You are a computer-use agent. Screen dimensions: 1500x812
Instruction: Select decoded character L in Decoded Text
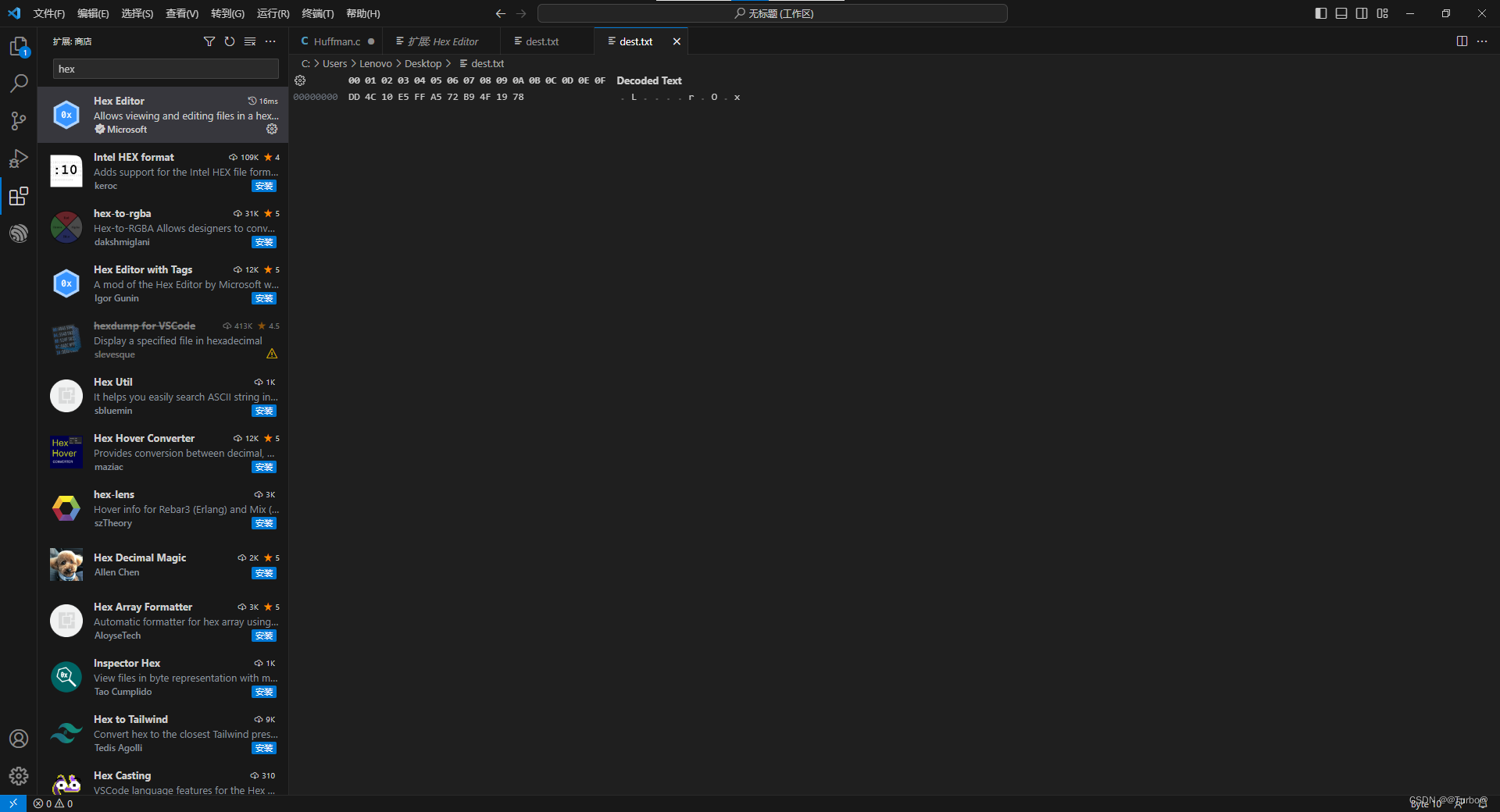(x=634, y=97)
